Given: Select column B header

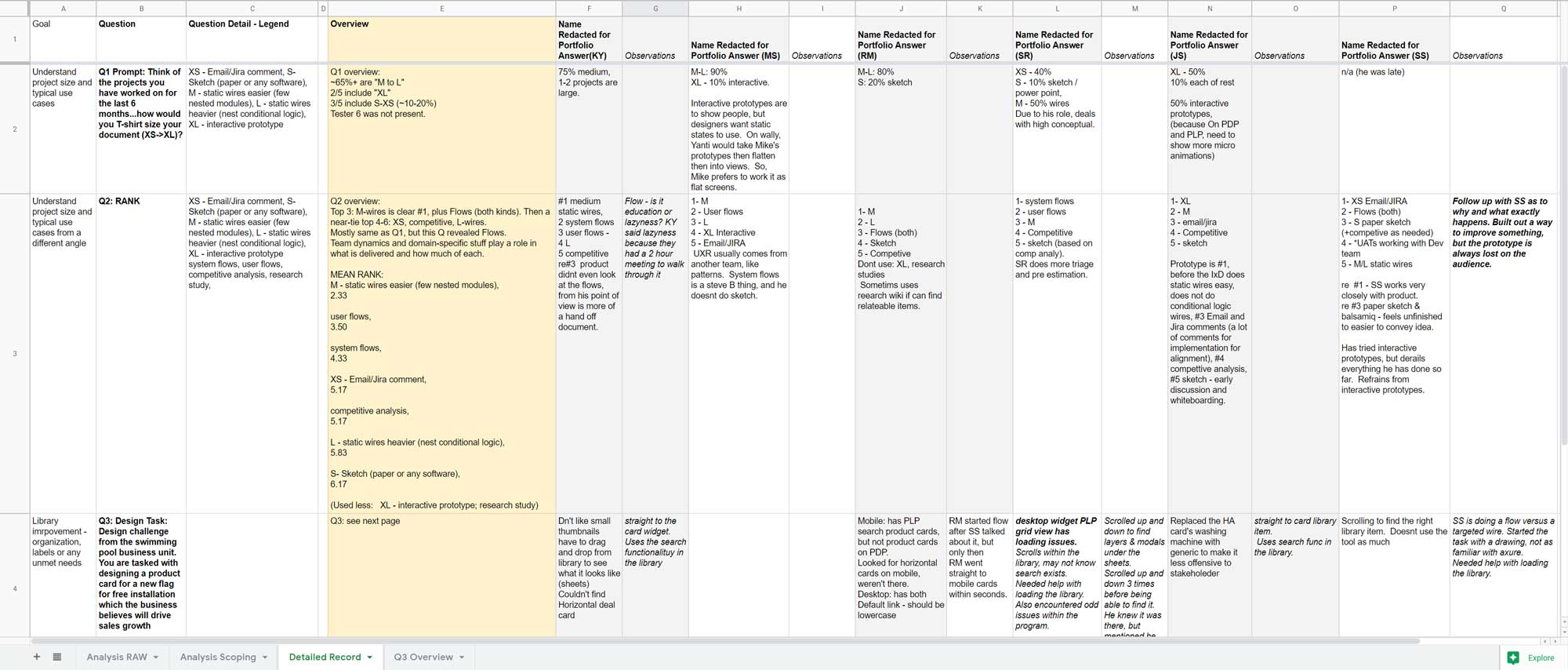Looking at the screenshot, I should (141, 9).
